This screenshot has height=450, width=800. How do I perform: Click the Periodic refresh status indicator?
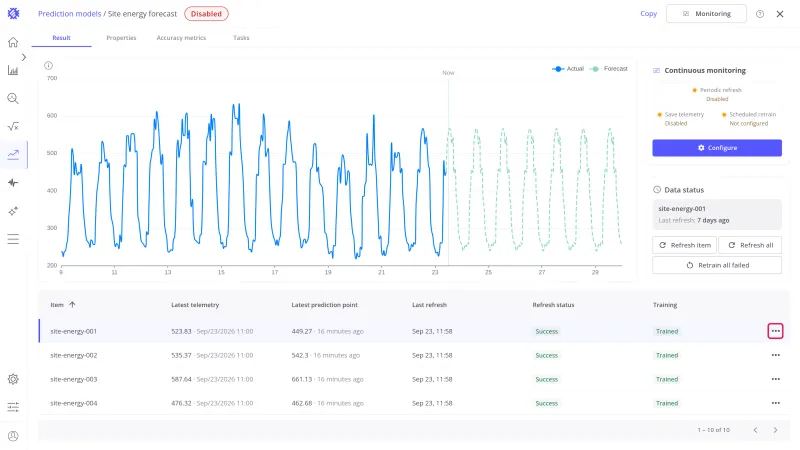[x=717, y=94]
